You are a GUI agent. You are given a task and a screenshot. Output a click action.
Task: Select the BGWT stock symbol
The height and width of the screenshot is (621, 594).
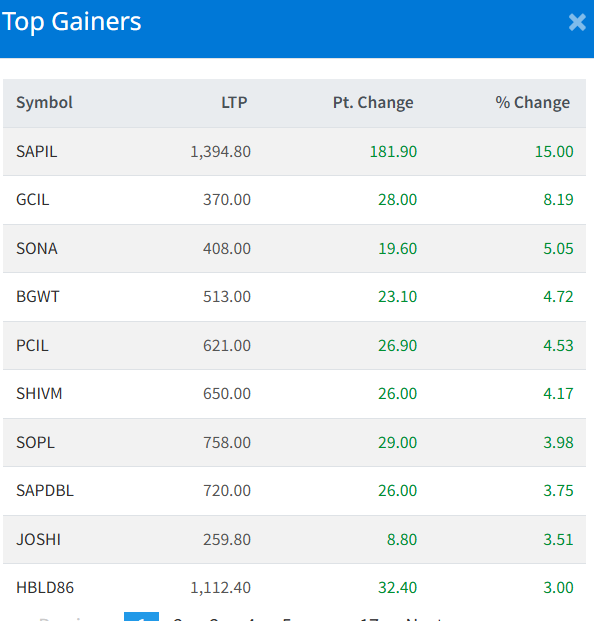(x=38, y=297)
